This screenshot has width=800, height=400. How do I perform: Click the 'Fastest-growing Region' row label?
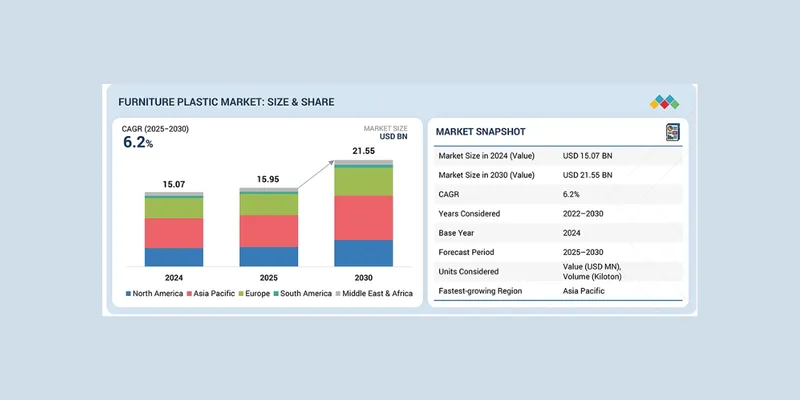click(x=481, y=291)
